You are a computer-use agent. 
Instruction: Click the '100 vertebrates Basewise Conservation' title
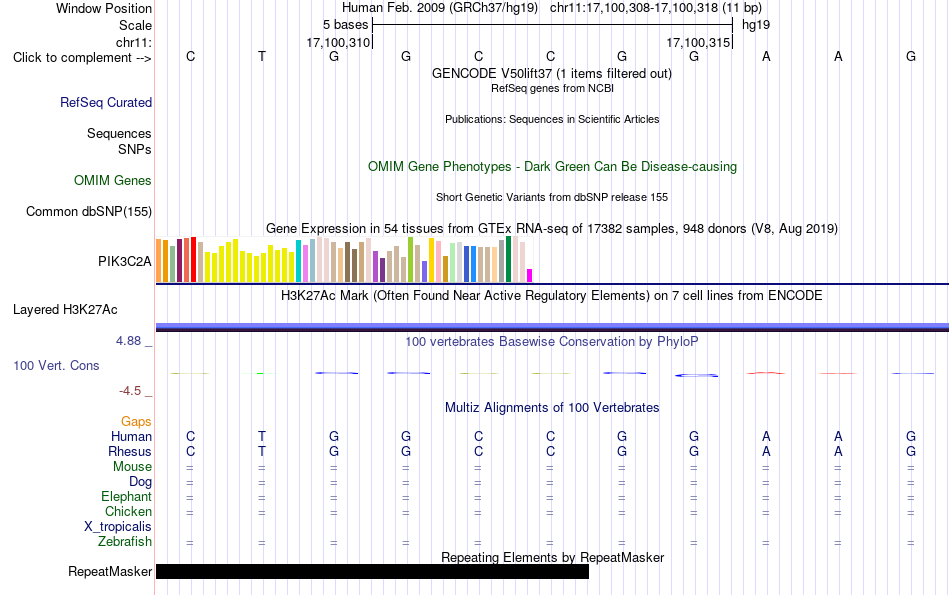(x=552, y=341)
